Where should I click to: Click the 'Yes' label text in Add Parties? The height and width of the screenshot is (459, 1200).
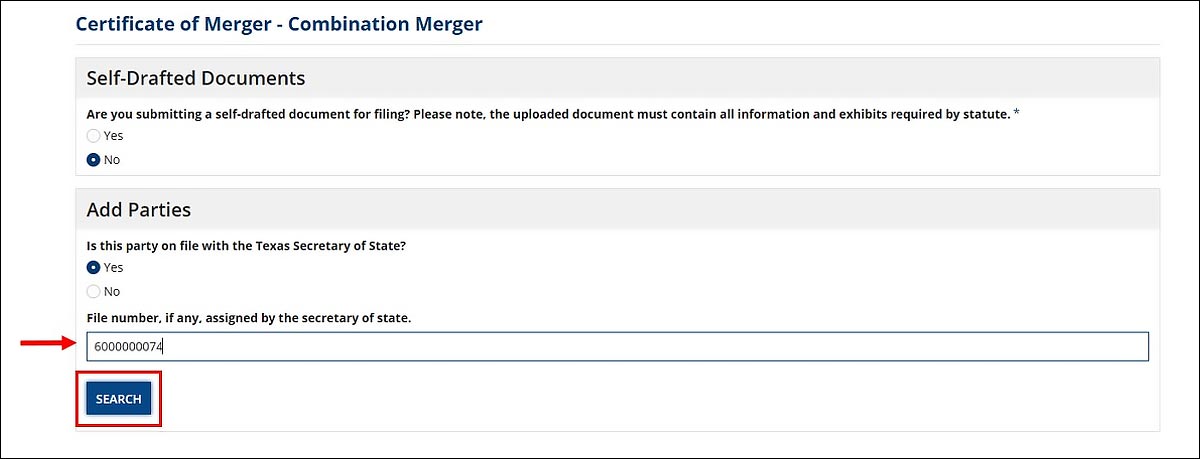tap(114, 268)
